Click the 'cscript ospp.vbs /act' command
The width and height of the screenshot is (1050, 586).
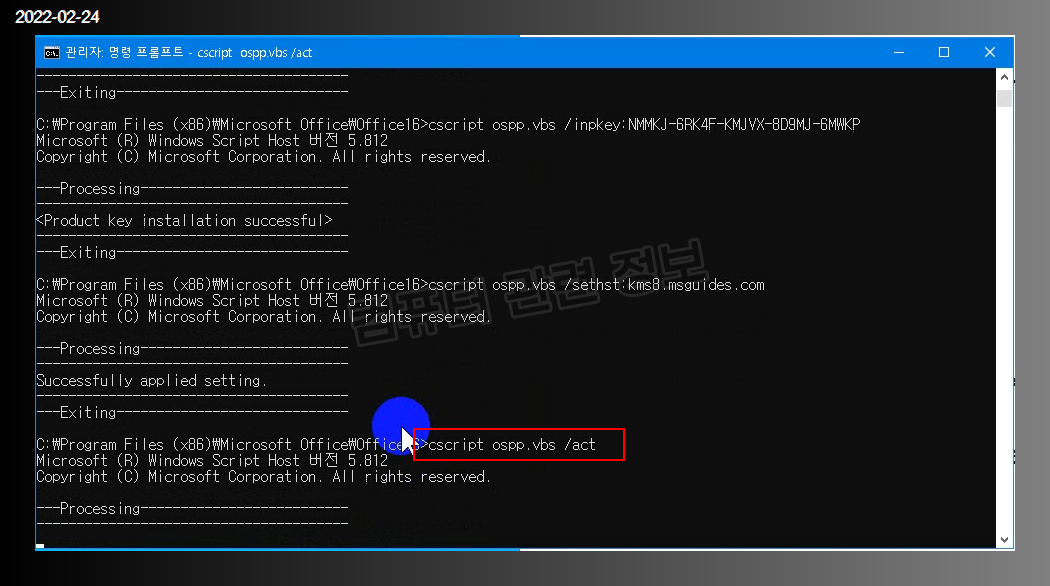click(512, 445)
